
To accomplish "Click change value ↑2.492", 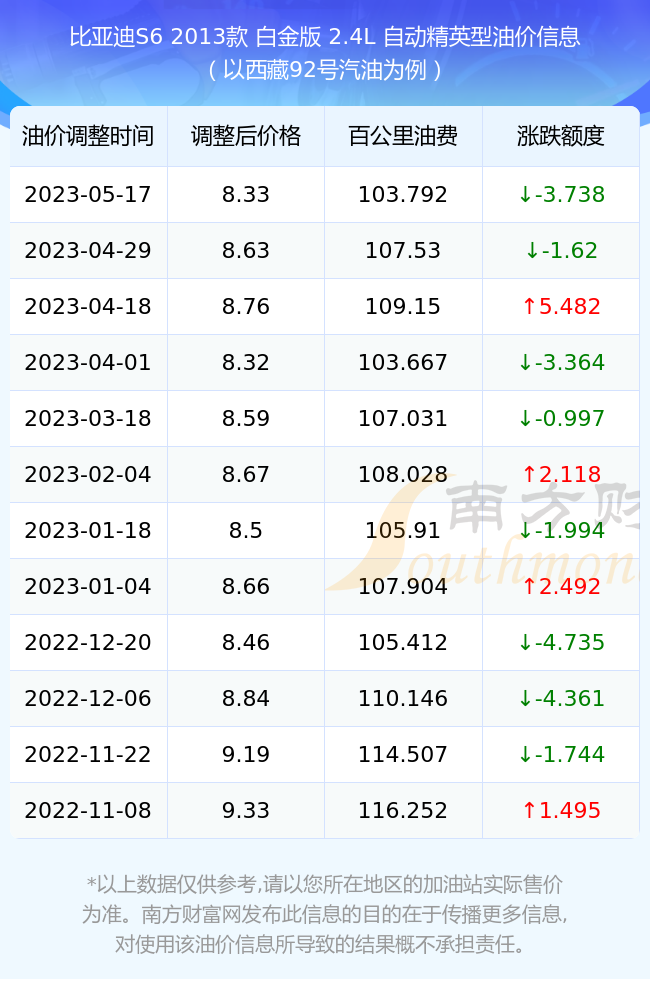I will click(561, 587).
